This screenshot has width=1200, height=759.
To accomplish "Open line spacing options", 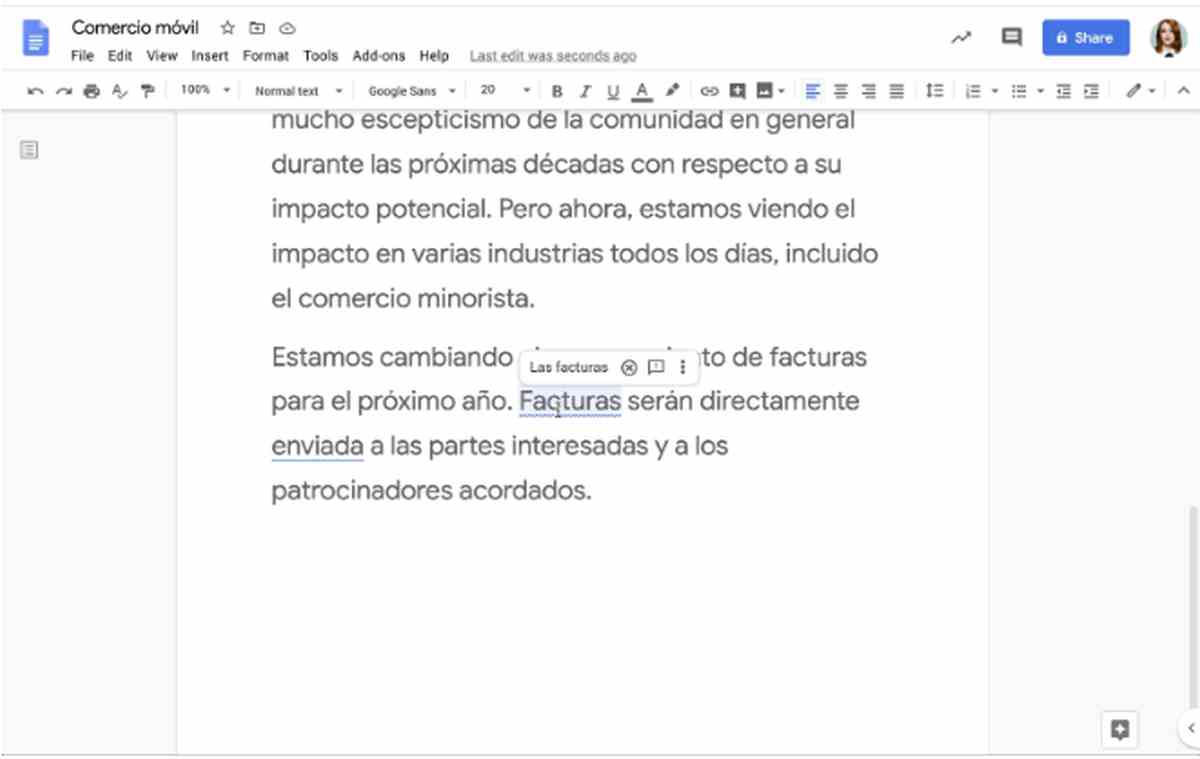I will tap(935, 90).
